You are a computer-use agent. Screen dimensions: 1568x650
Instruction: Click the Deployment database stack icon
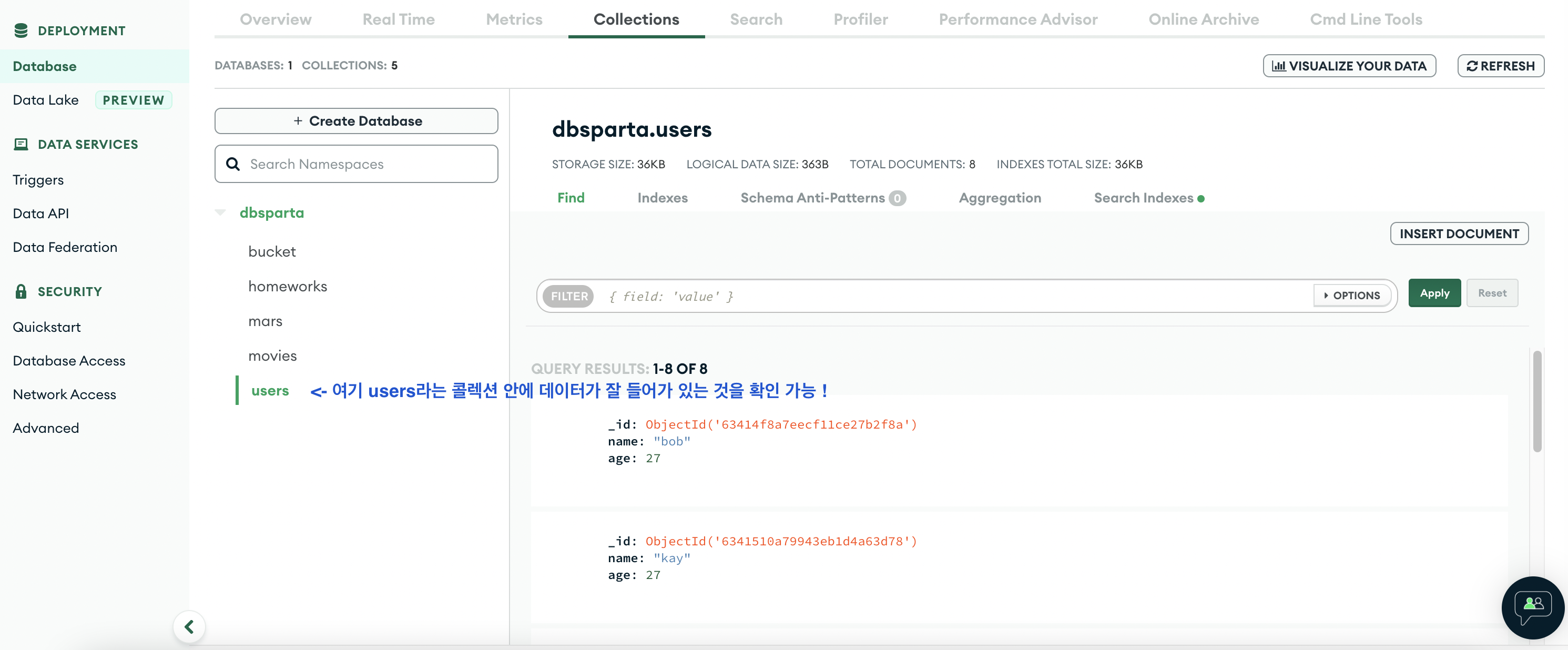point(21,31)
